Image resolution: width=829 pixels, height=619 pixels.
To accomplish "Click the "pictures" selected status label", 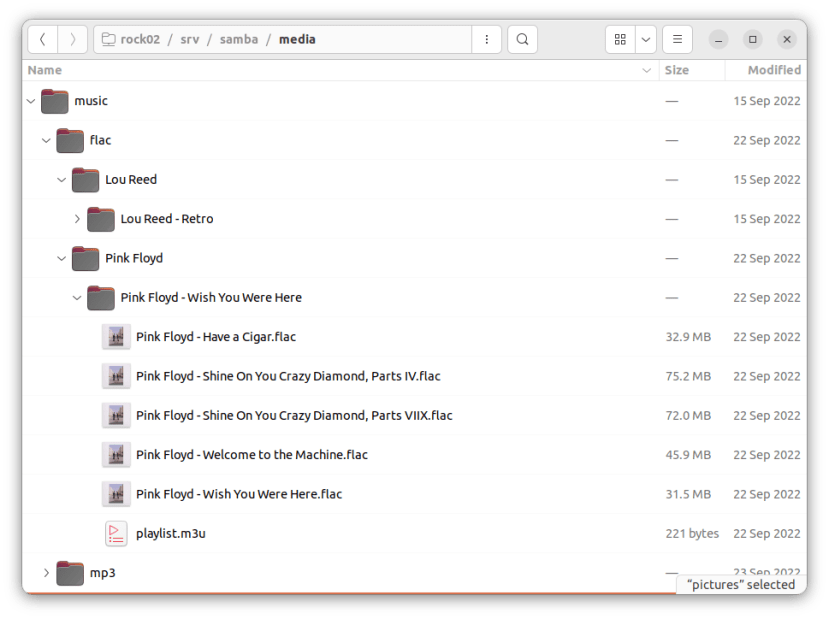I will (x=741, y=585).
